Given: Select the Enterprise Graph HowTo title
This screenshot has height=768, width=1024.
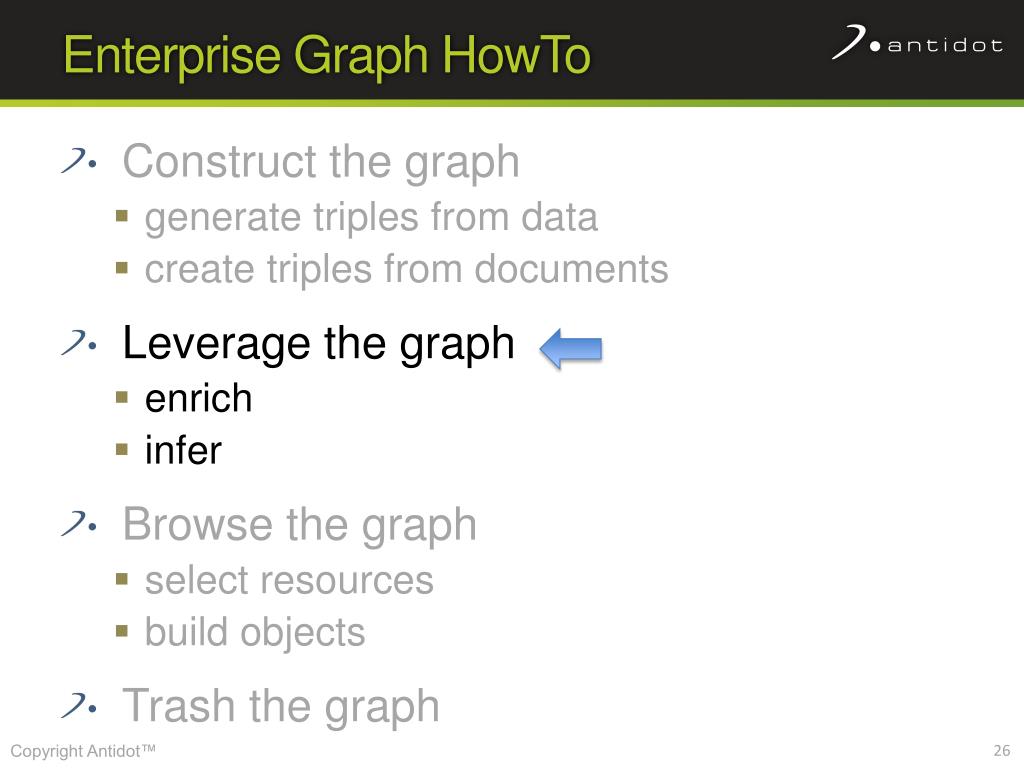Looking at the screenshot, I should tap(327, 56).
